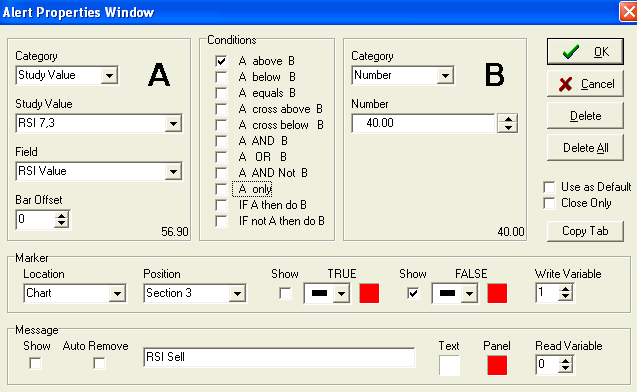The width and height of the screenshot is (637, 392).
Task: Check the 'A above B' condition checkbox
Action: tap(221, 61)
